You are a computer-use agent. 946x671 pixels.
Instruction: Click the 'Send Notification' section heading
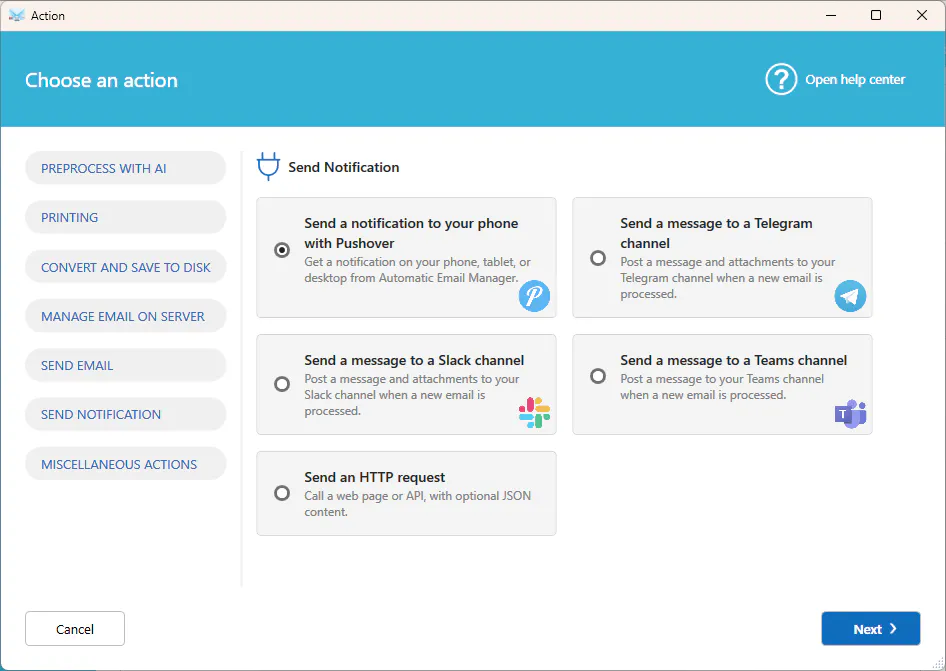[343, 167]
